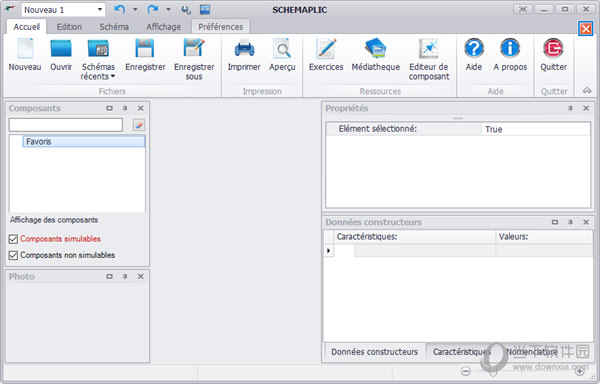Click the row indicator arrow in data grid
600x384 pixels.
(329, 251)
